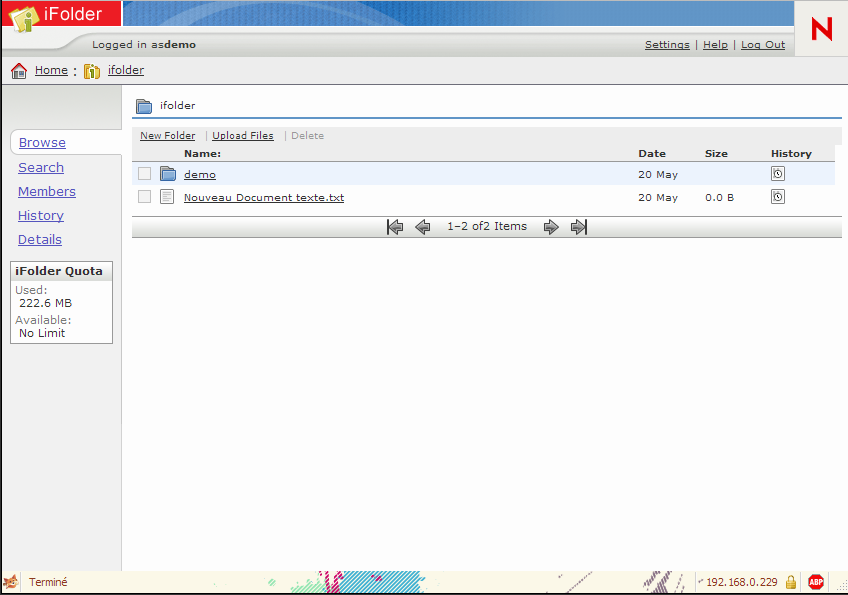Click the iFolder Quota heading
This screenshot has height=595, width=848.
point(58,271)
